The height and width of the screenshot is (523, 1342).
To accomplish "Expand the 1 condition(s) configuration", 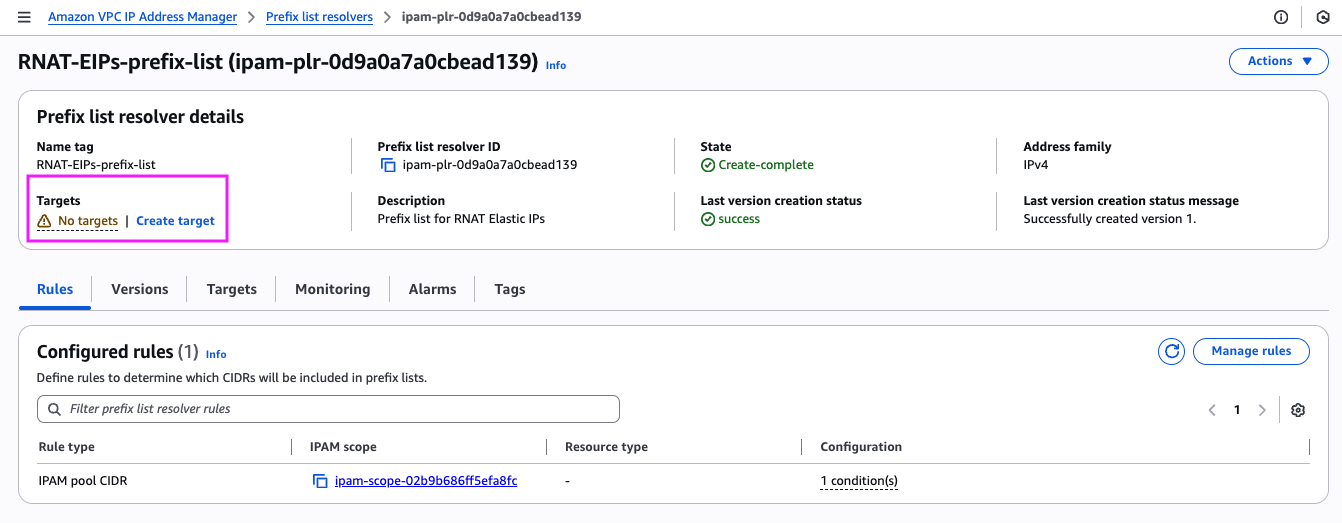I will tap(859, 481).
